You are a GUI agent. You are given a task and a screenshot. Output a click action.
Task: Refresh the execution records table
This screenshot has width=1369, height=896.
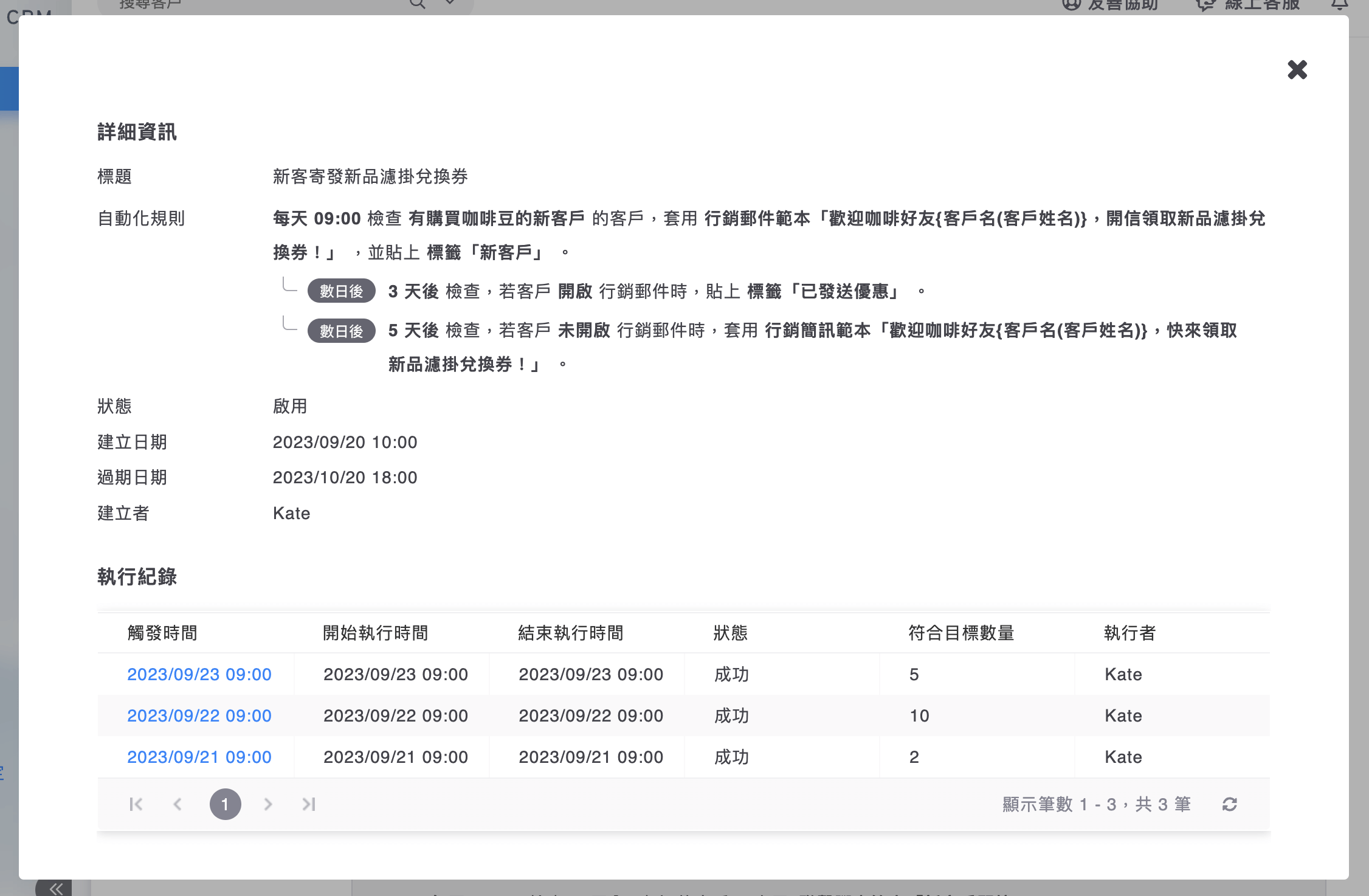pos(1229,804)
